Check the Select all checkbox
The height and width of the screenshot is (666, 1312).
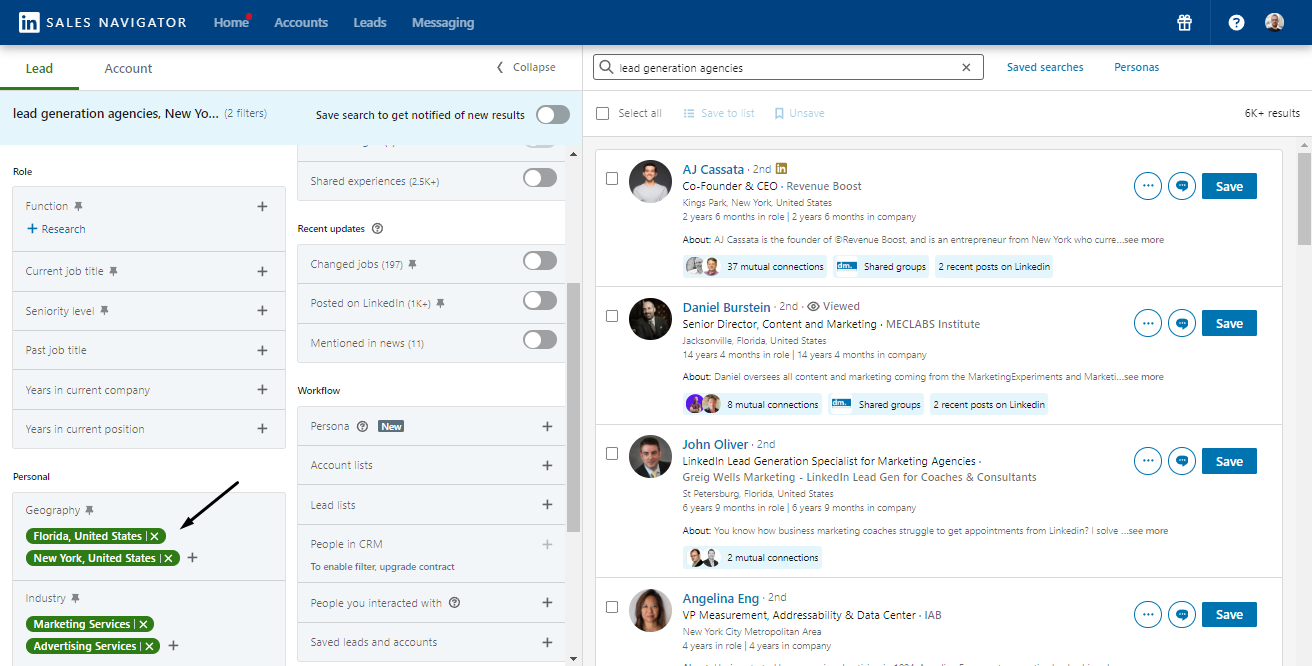click(602, 113)
